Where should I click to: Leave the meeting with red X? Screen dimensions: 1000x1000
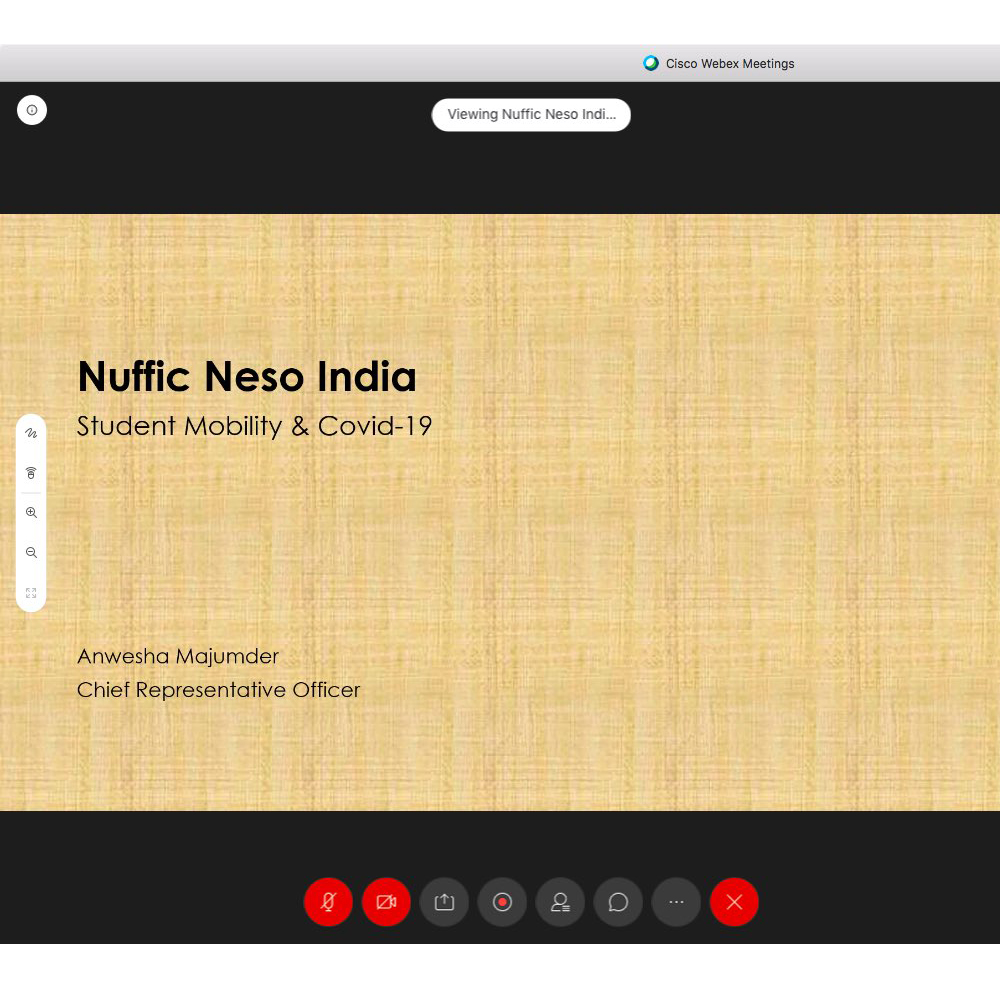pos(734,902)
